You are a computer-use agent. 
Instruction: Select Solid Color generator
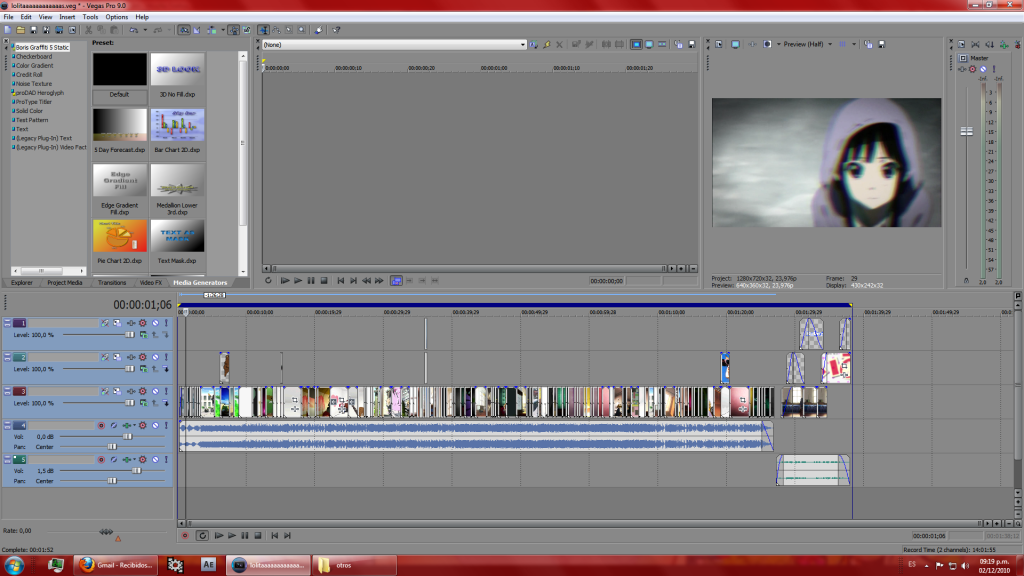[x=29, y=111]
